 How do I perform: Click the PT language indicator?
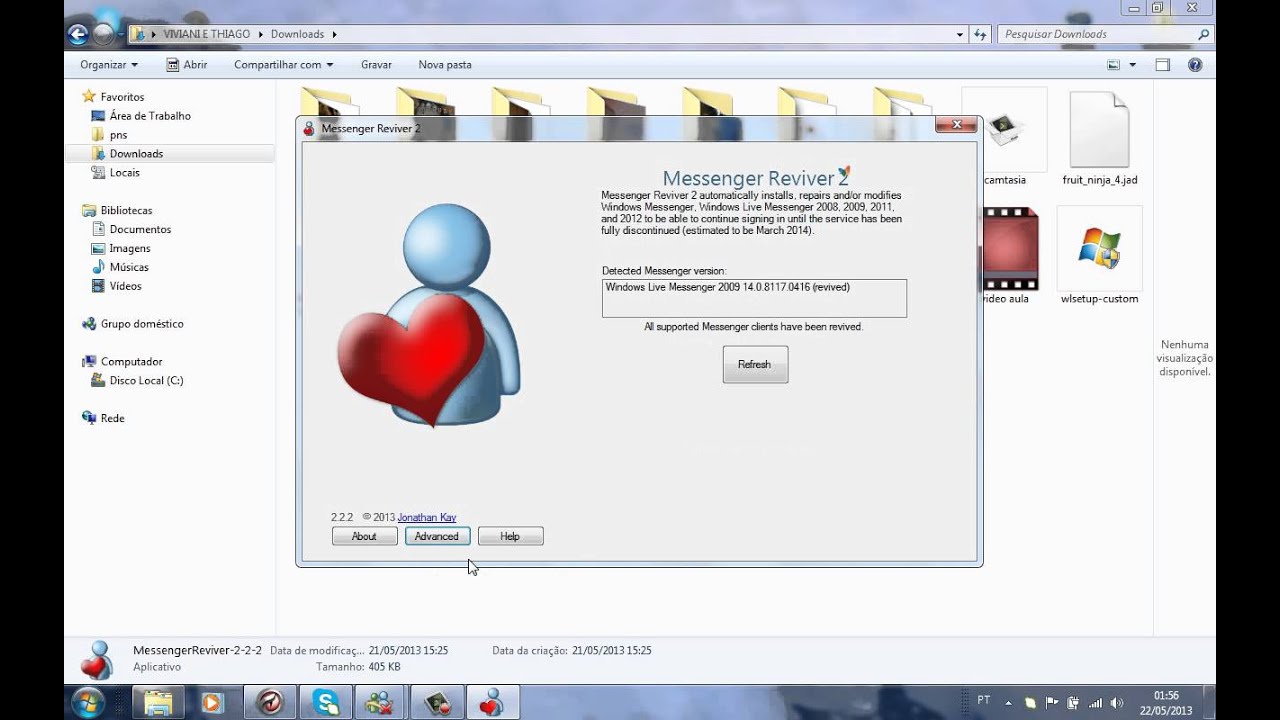tap(984, 700)
